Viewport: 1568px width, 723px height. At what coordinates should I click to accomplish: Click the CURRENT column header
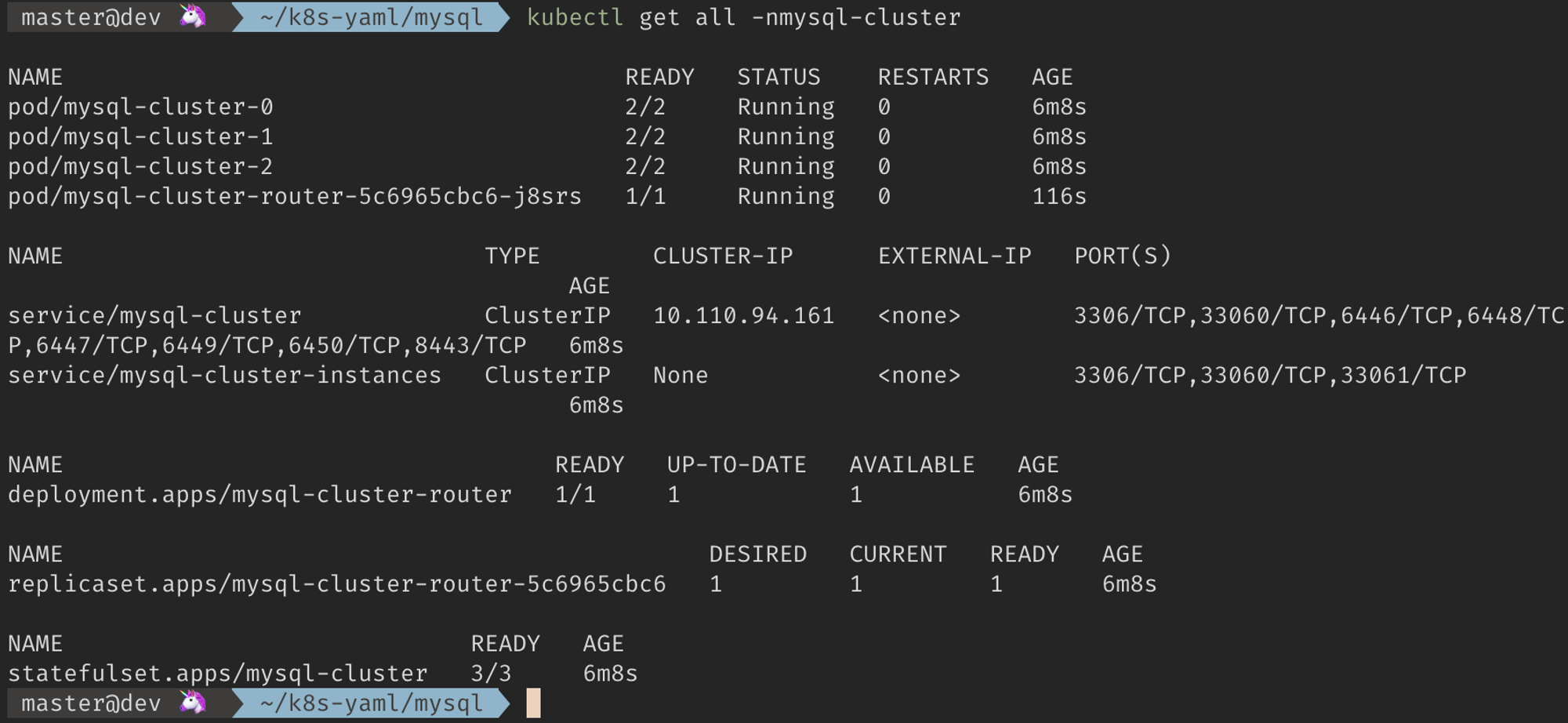click(898, 554)
